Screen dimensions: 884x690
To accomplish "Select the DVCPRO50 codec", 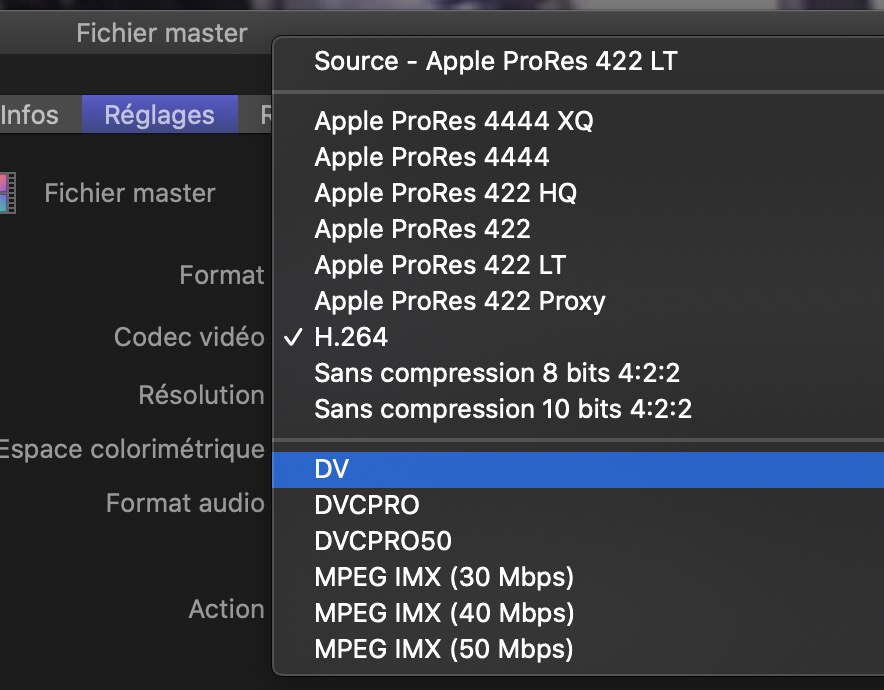I will pyautogui.click(x=383, y=541).
